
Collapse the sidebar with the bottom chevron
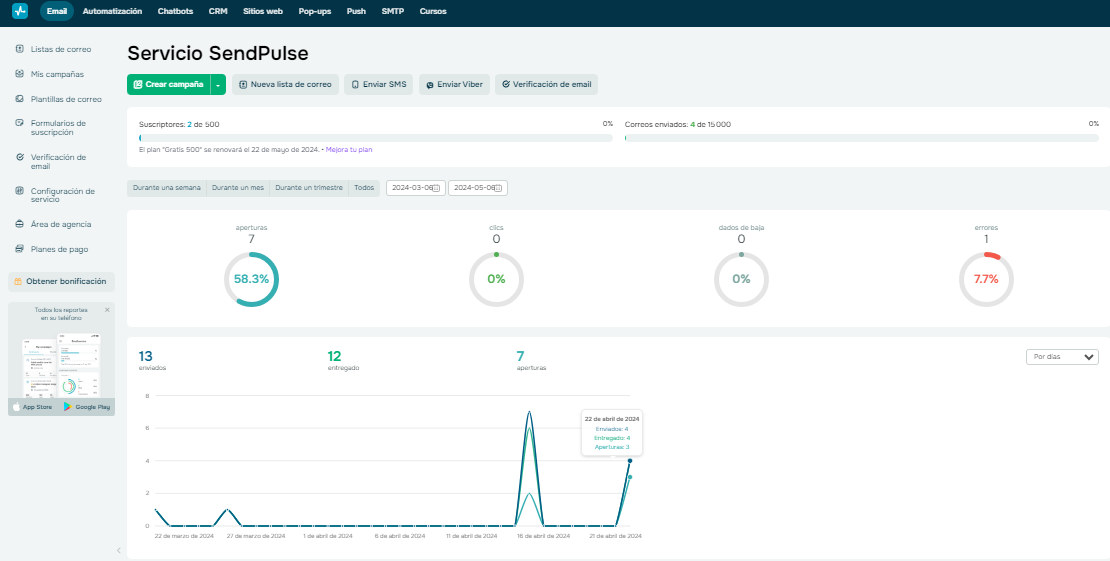(118, 550)
